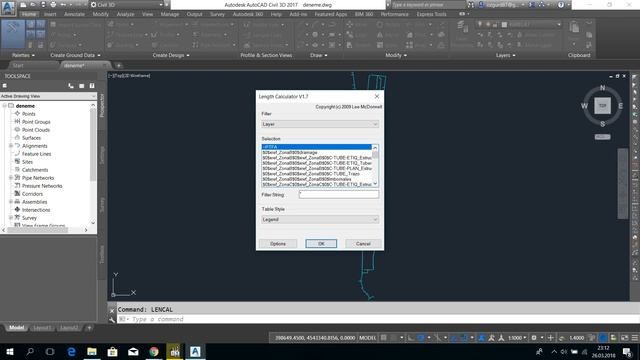Click the Toolspace help icon
The height and width of the screenshot is (360, 640).
pos(92,86)
